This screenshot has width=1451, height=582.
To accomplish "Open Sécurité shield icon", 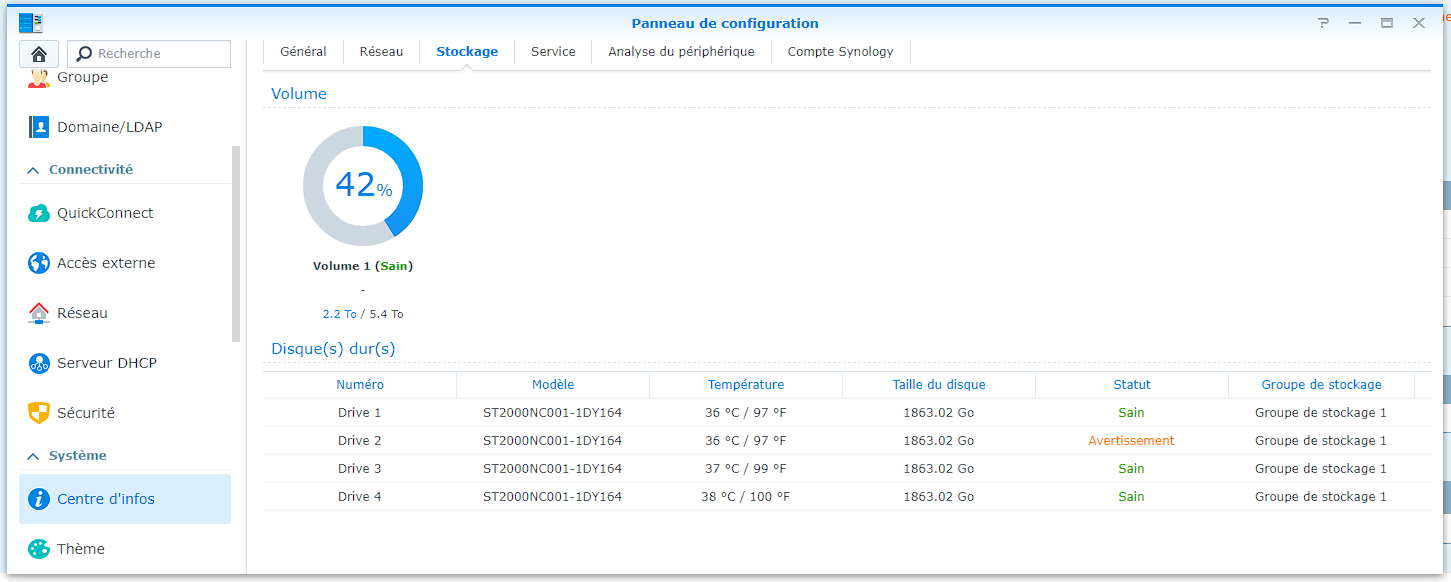I will click(x=39, y=413).
